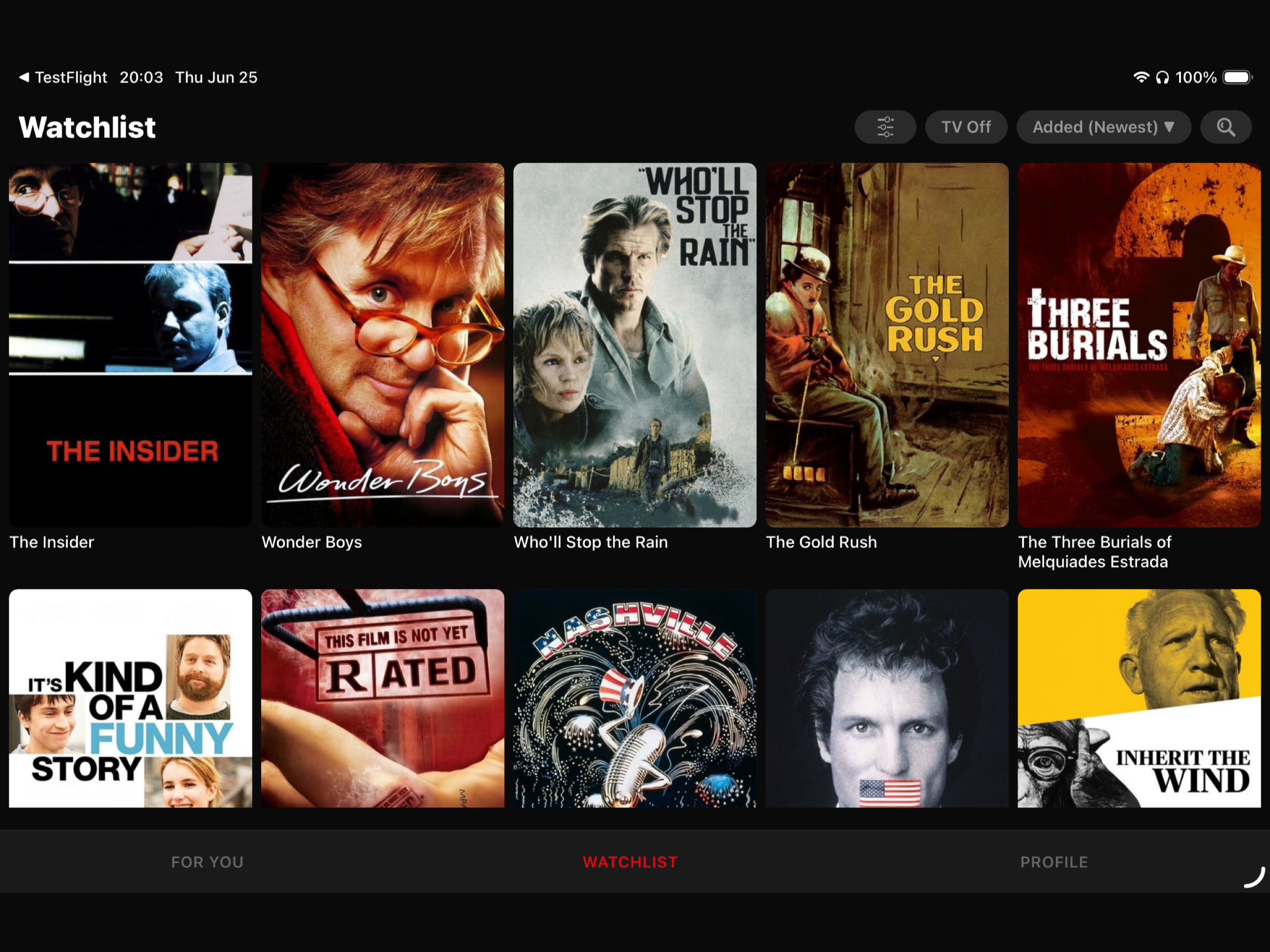The width and height of the screenshot is (1270, 952).
Task: Click the "The Gold Rush" title text
Action: (x=821, y=541)
